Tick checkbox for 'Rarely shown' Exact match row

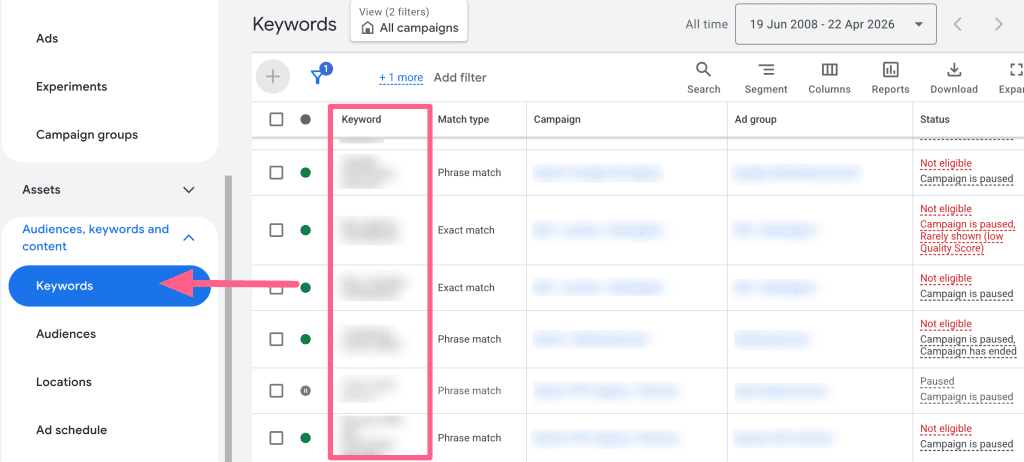[x=276, y=230]
